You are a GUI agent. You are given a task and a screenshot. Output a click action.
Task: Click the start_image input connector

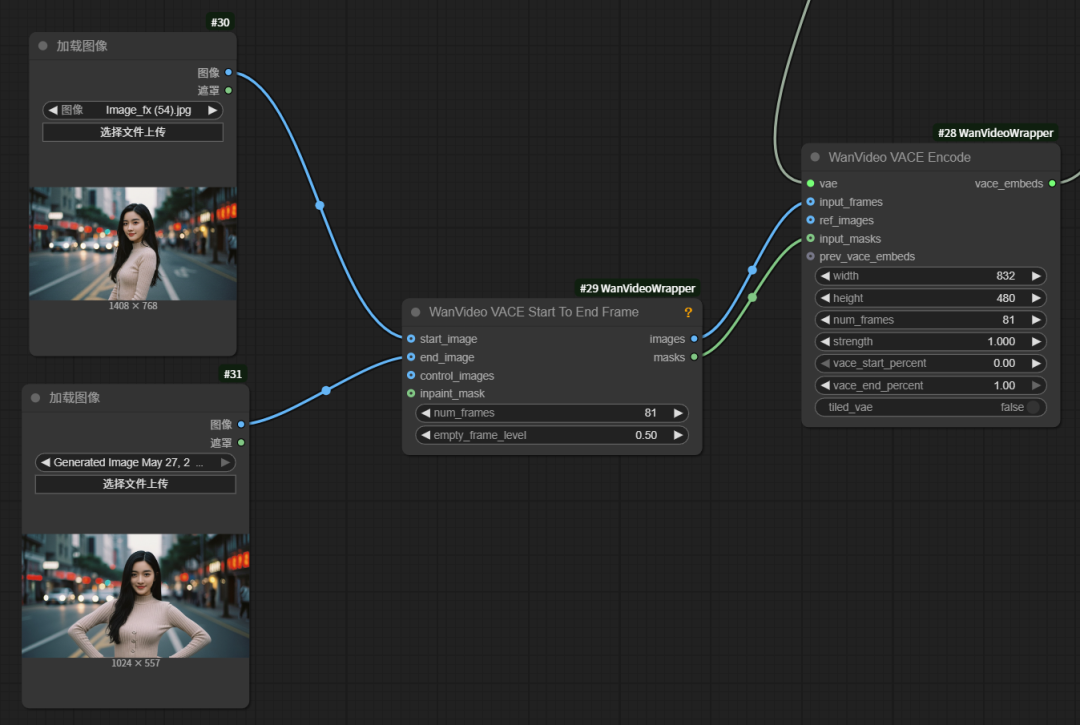pyautogui.click(x=411, y=339)
